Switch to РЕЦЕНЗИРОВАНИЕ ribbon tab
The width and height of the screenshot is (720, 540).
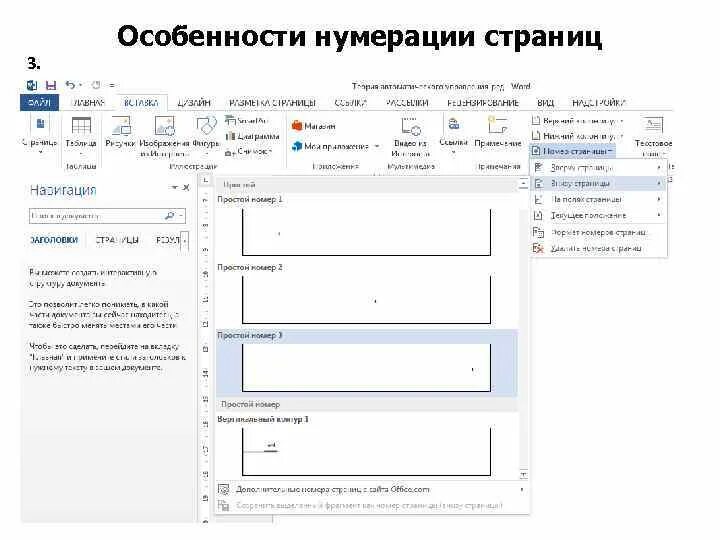click(483, 102)
